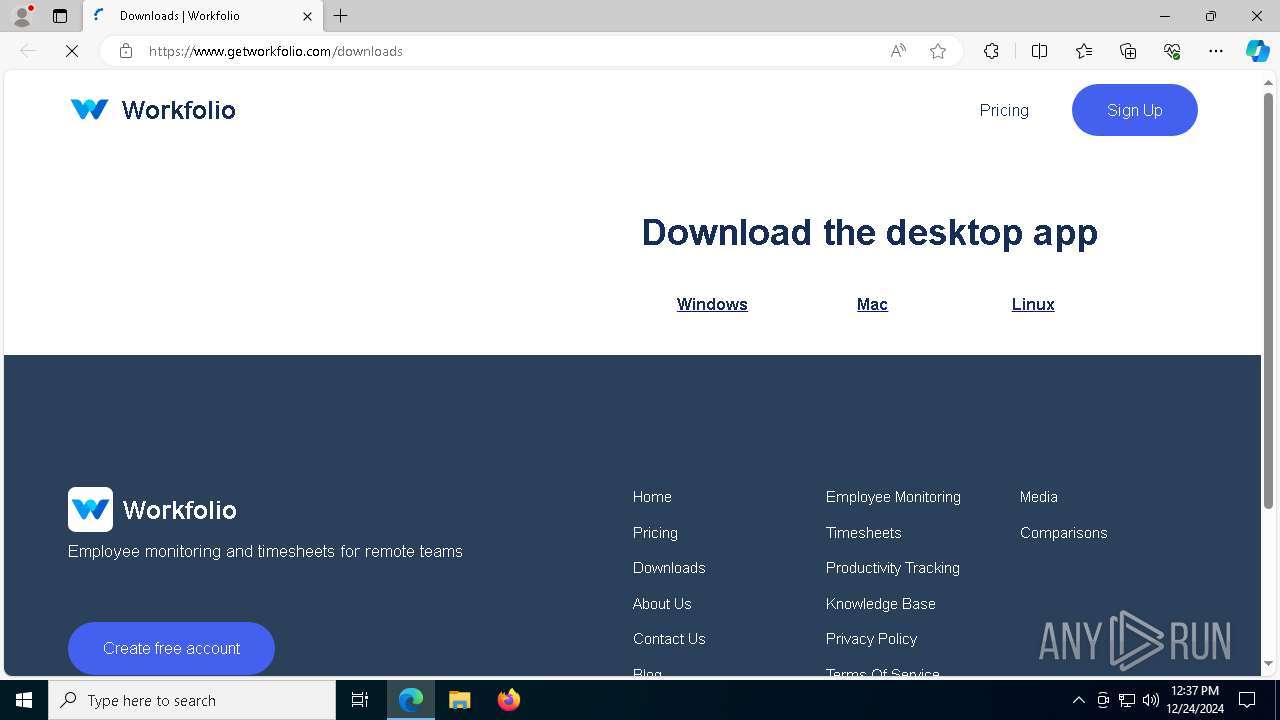
Task: Open the taskbar clock and date
Action: (x=1195, y=700)
